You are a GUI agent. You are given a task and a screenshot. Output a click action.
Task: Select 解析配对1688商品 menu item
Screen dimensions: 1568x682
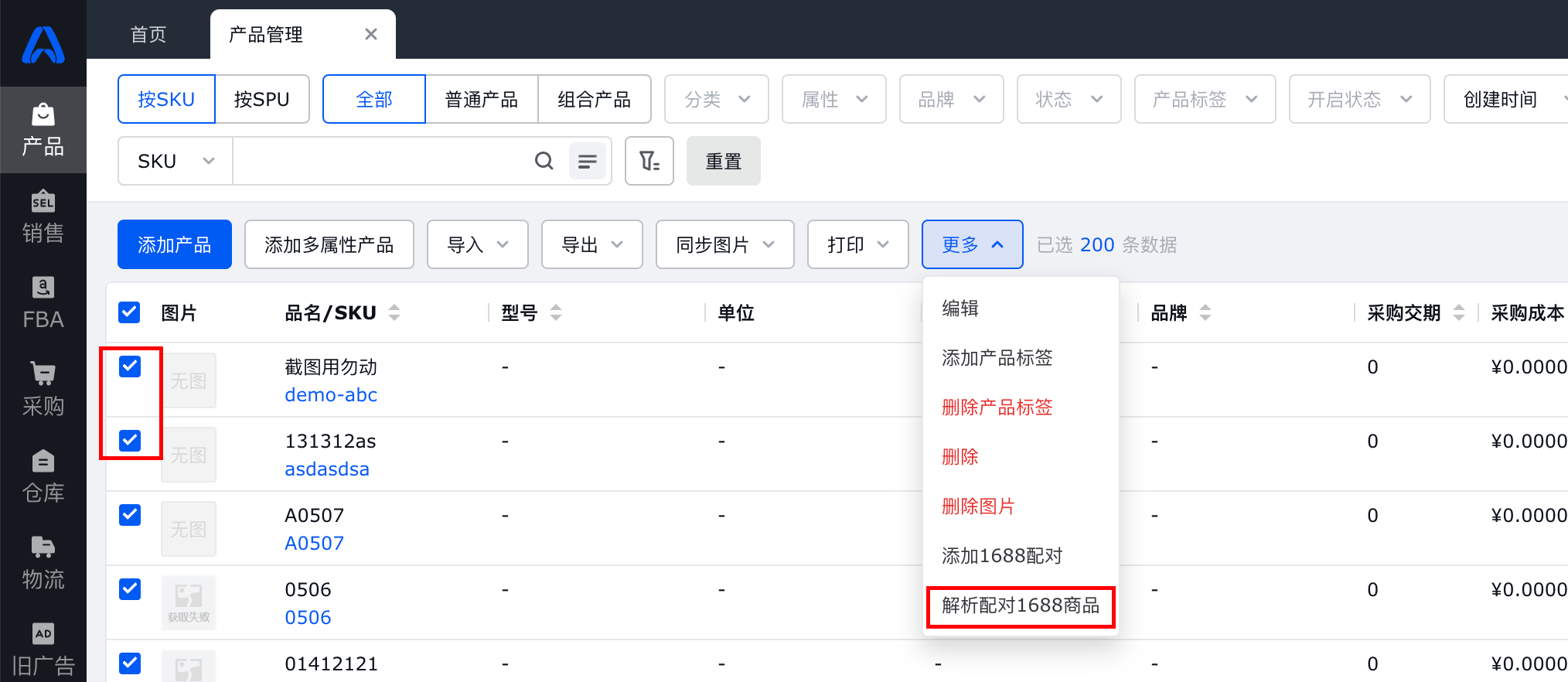1021,605
